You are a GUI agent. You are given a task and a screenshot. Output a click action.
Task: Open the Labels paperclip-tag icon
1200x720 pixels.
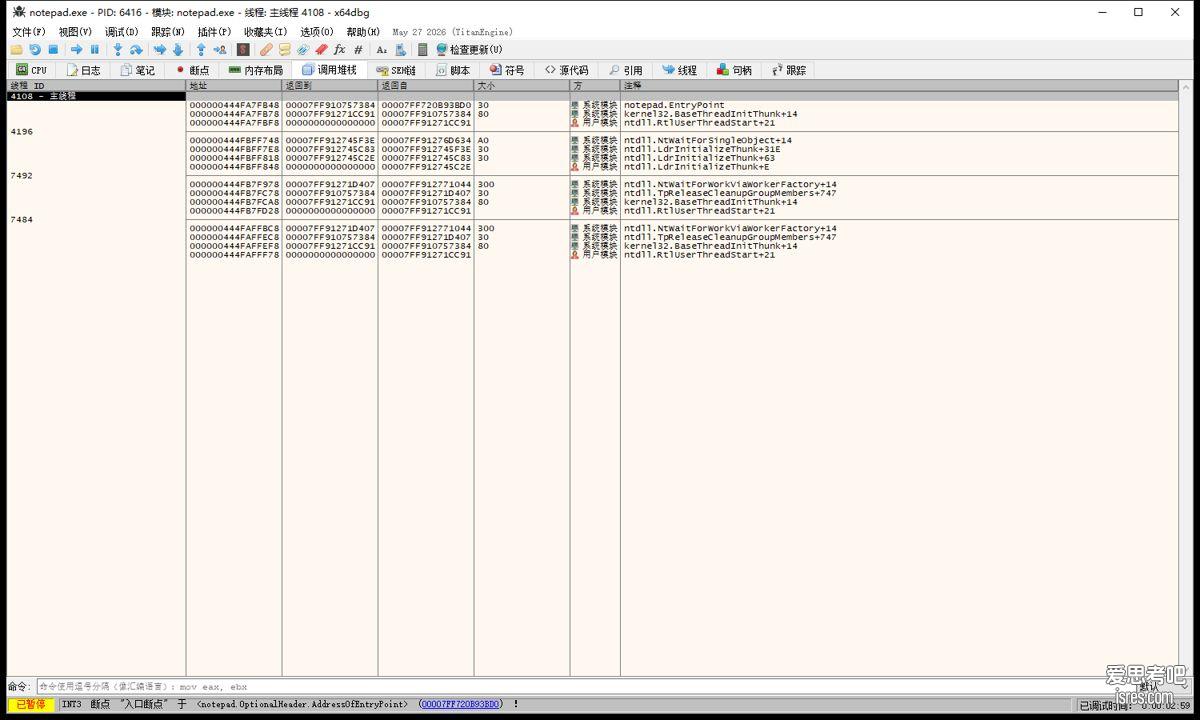point(302,49)
